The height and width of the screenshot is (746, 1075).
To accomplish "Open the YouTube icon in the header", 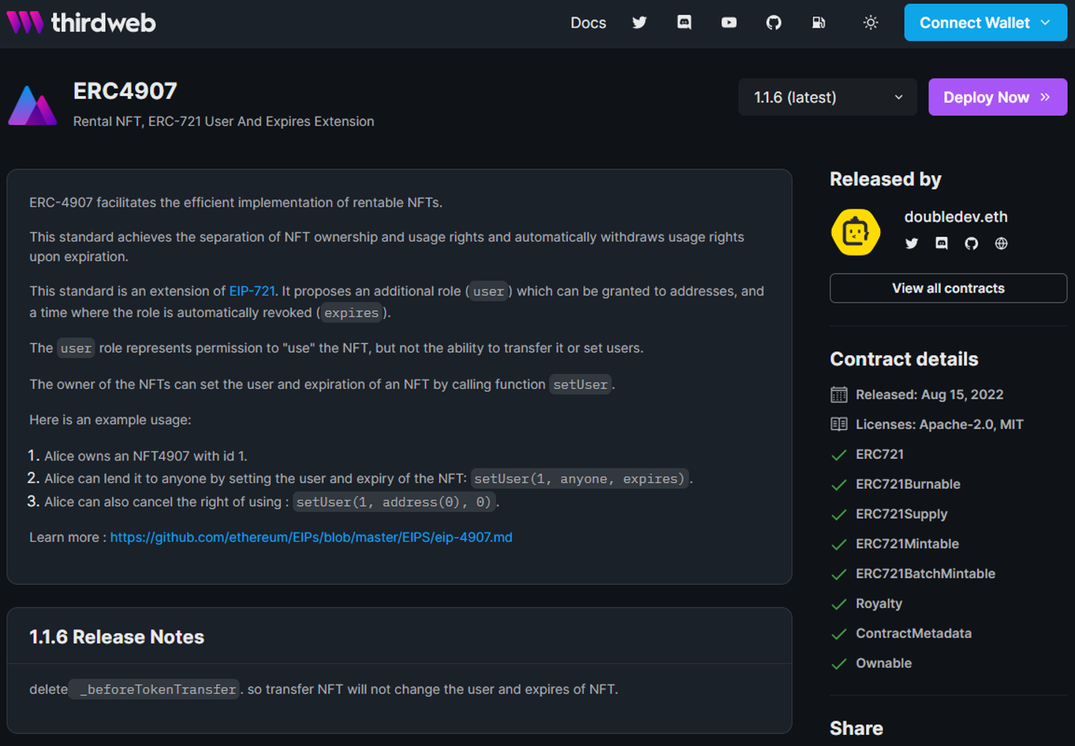I will click(729, 22).
